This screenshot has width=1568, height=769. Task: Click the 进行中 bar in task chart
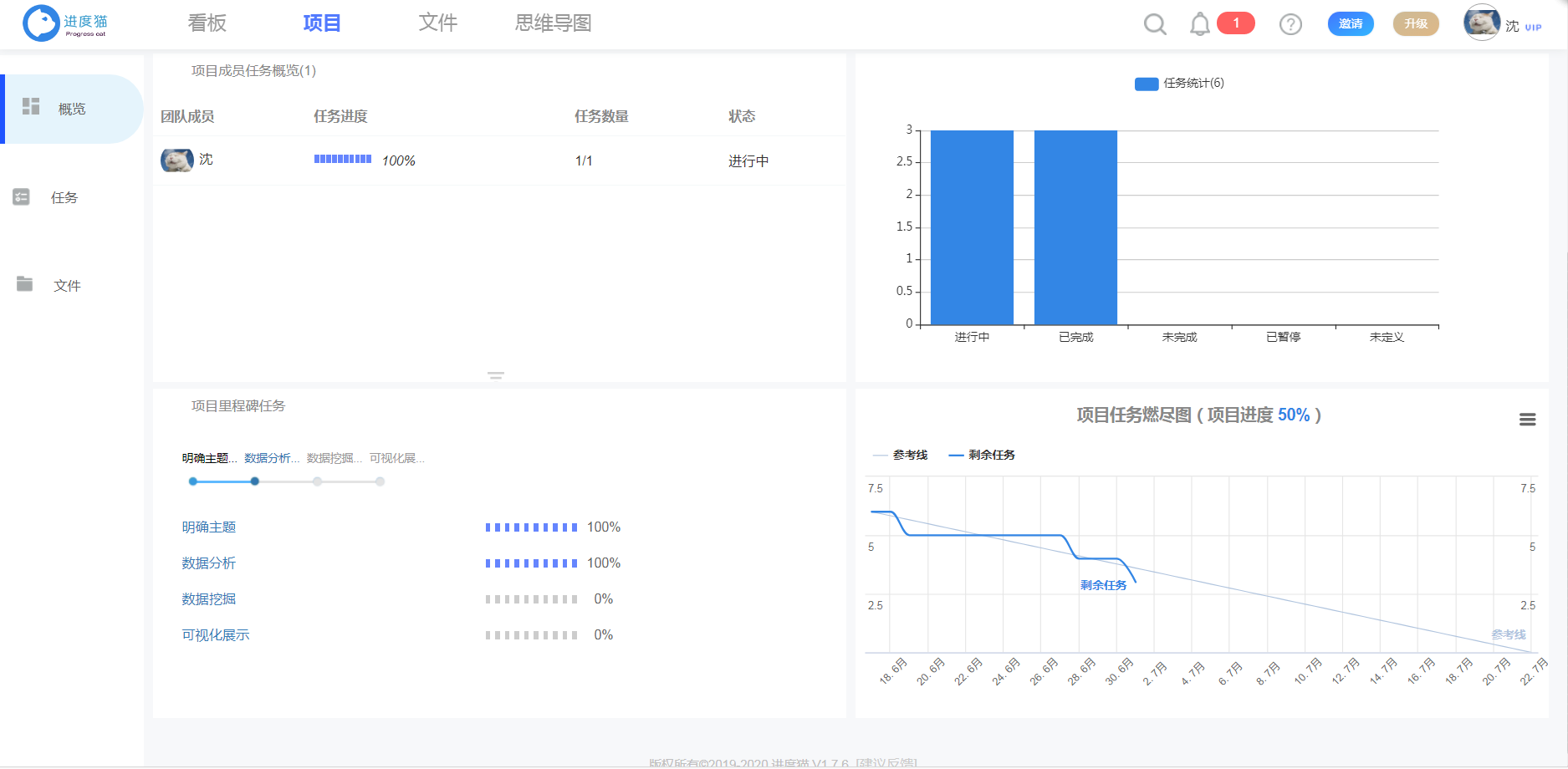972,227
